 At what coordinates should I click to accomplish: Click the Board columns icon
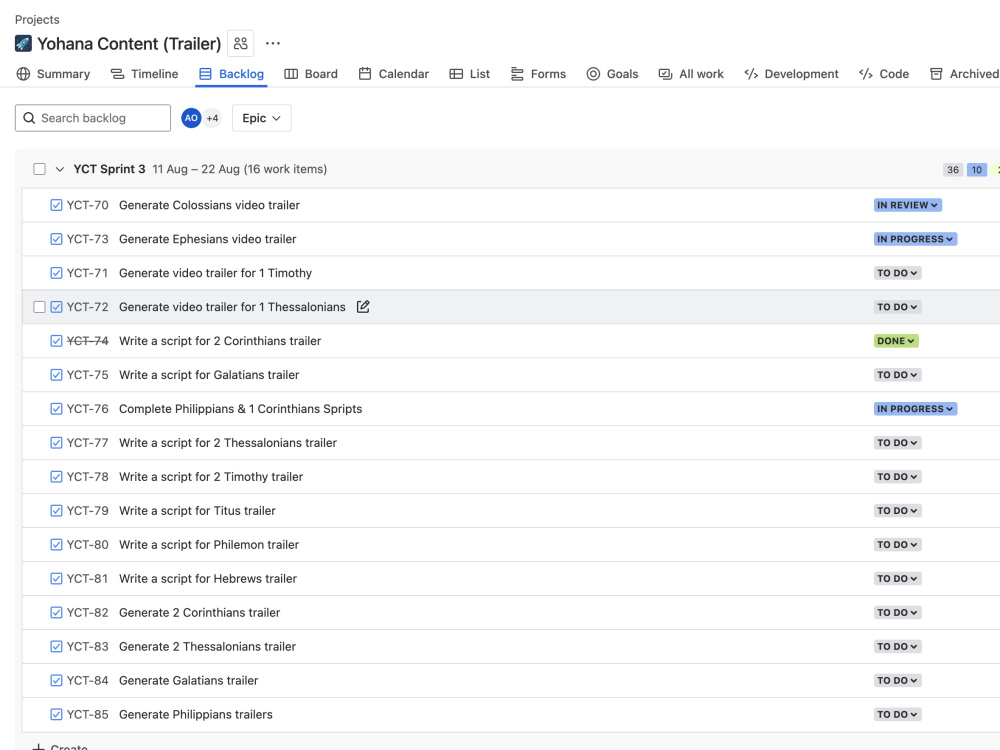coord(291,74)
